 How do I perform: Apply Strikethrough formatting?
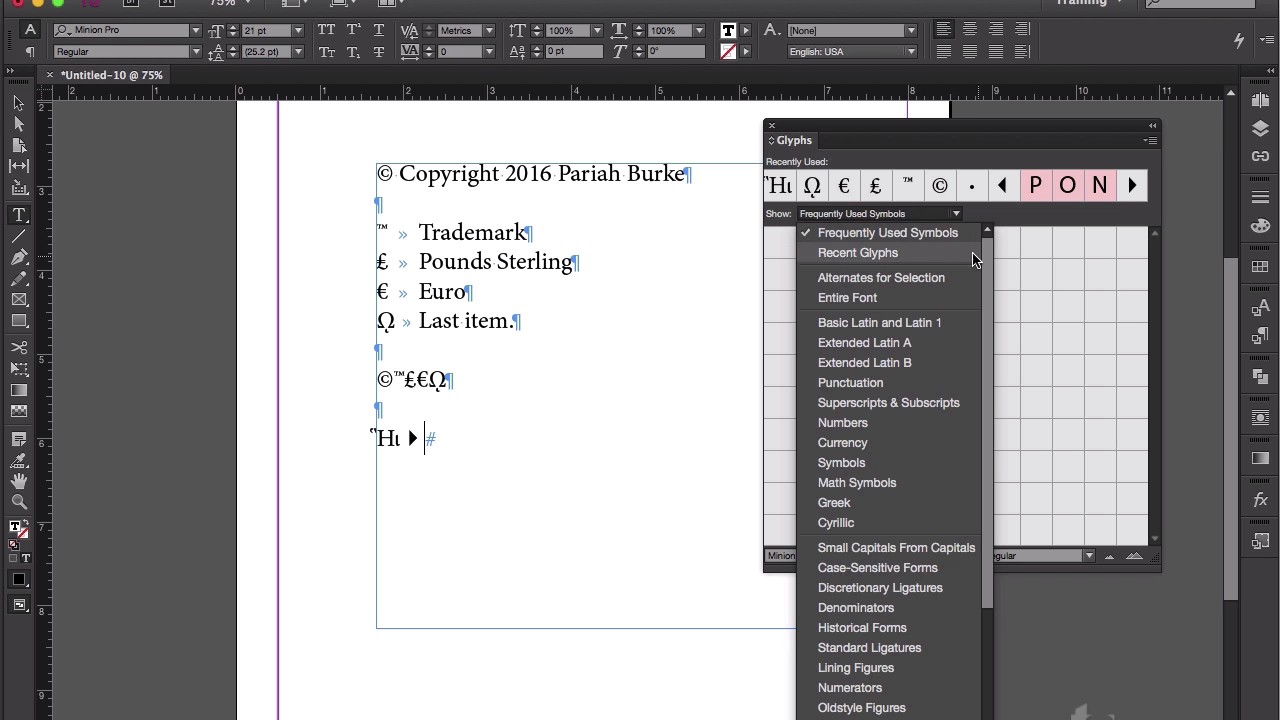pos(379,51)
